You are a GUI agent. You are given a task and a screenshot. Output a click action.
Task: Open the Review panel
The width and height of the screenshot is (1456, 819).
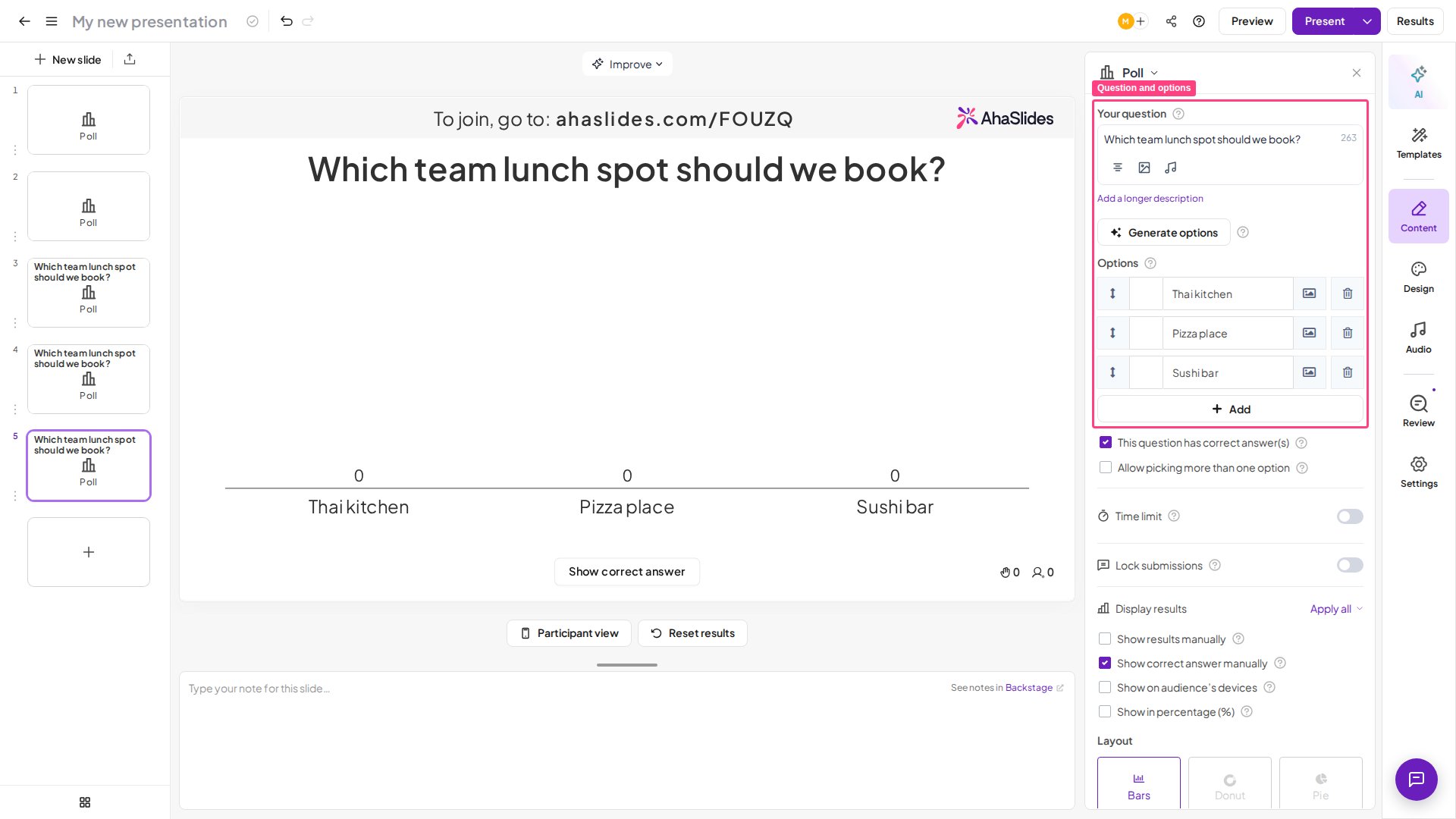click(1418, 411)
